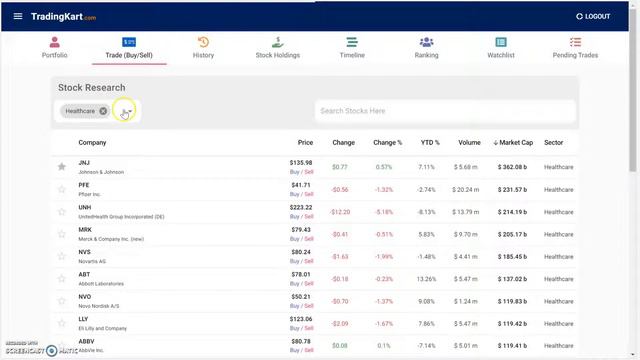Select the $ 362.08 b market cap value
640x360 pixels.
(512, 167)
